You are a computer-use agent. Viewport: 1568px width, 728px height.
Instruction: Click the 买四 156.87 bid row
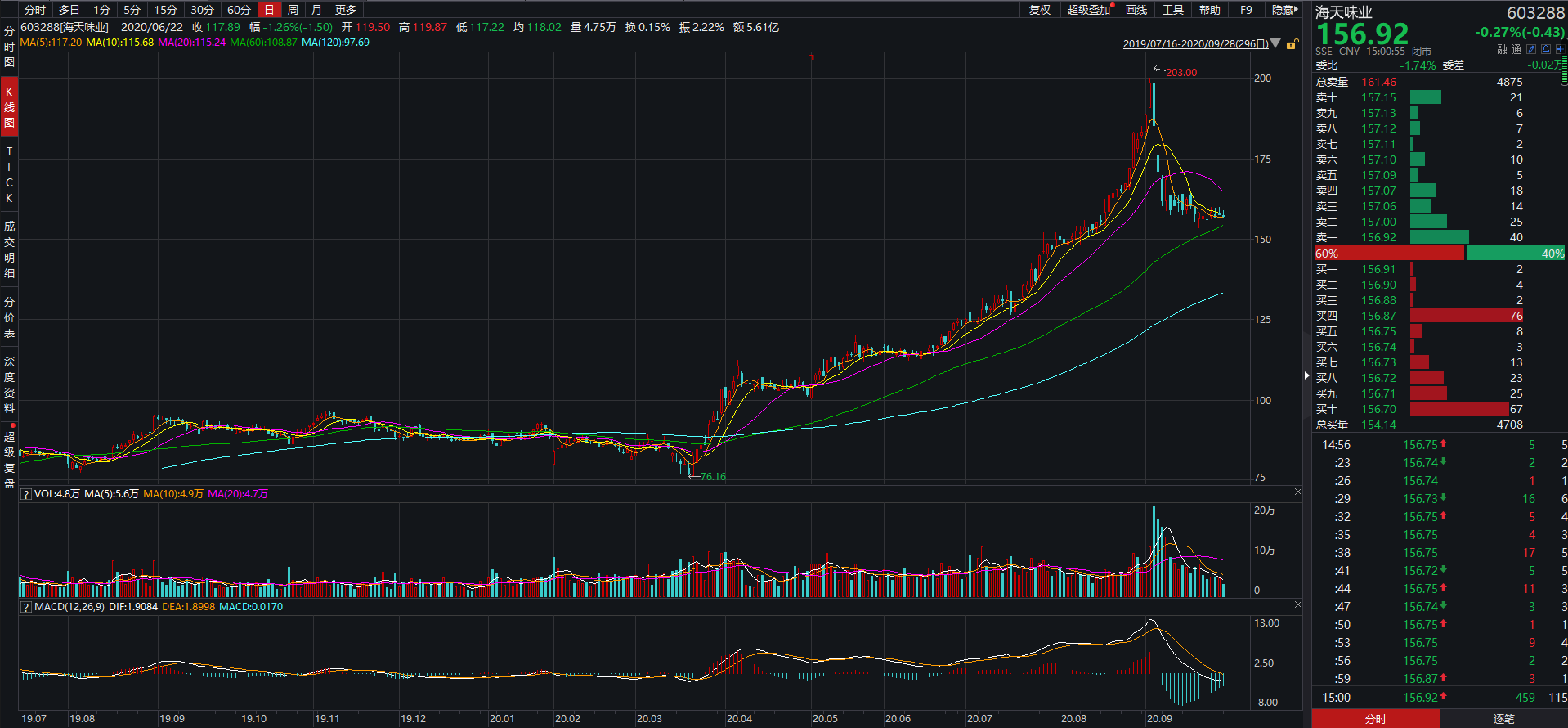[x=1440, y=316]
